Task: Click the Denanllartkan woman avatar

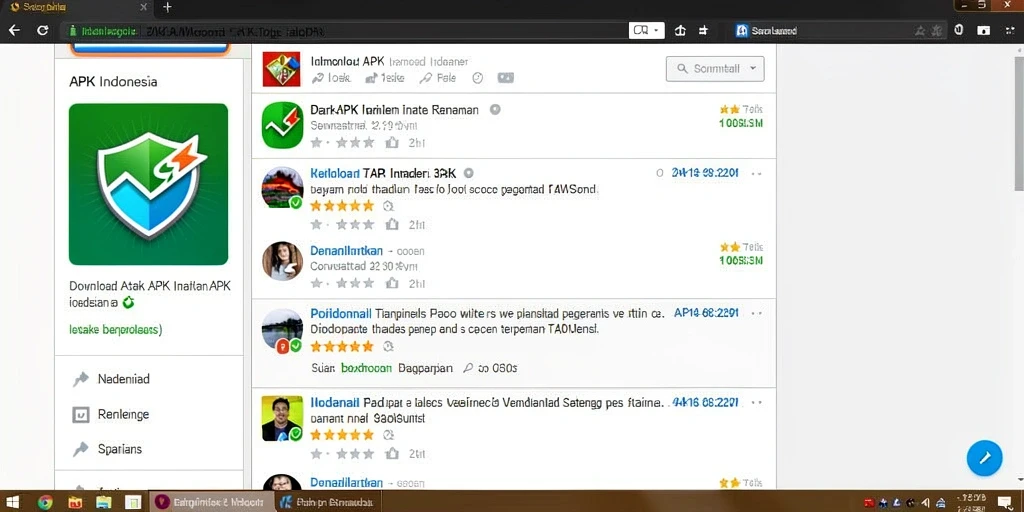Action: pos(282,261)
